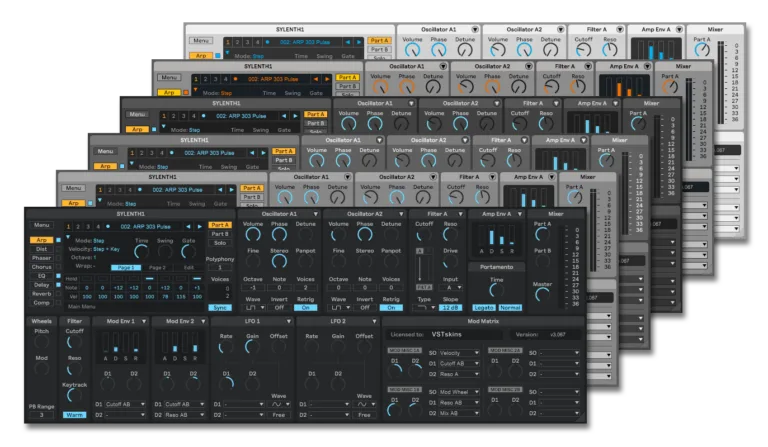Adjust Oscillator A1 Volume knob in front dark window
The width and height of the screenshot is (768, 447).
click(253, 235)
